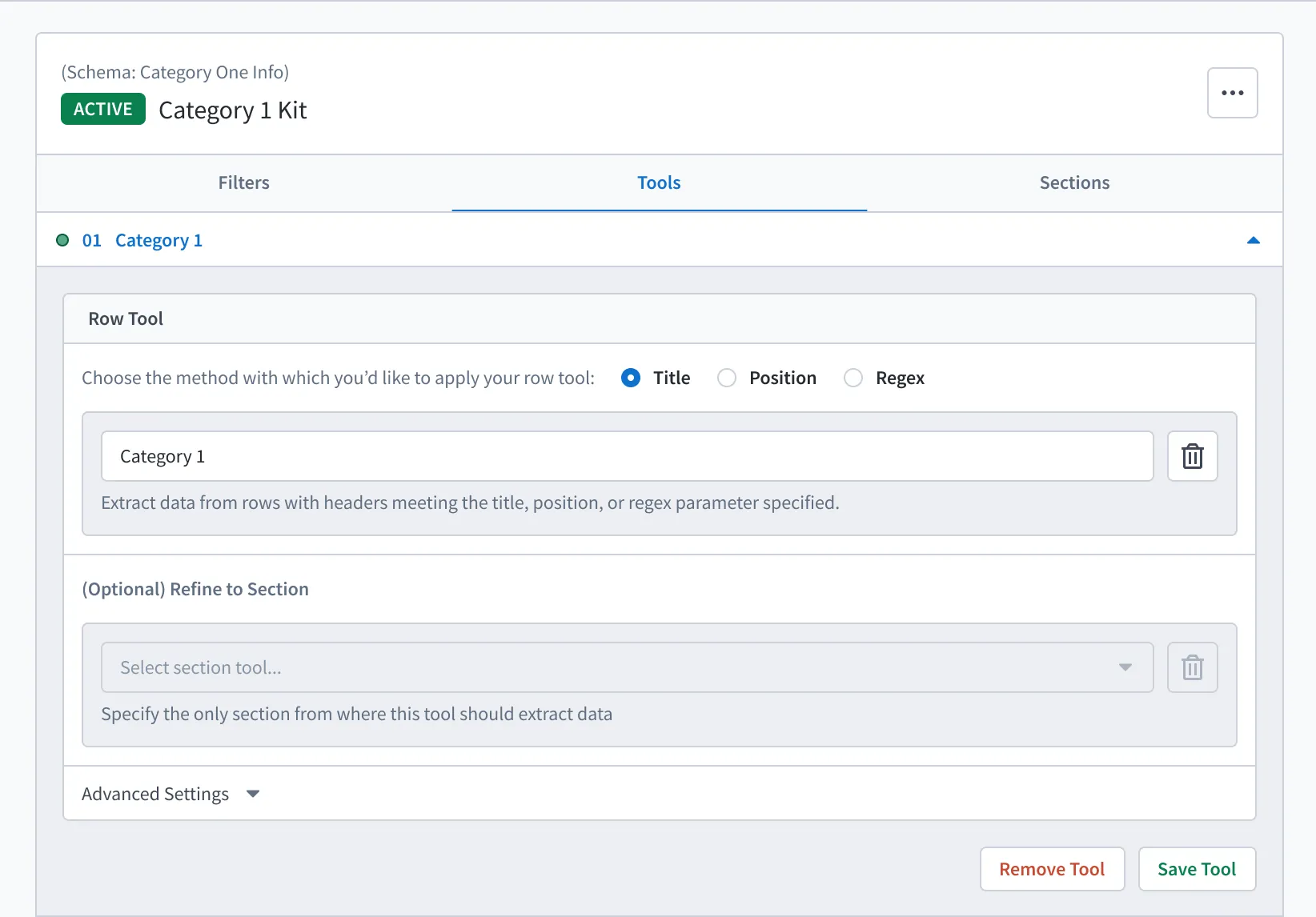Click the Schema: Category One Info text

point(175,72)
